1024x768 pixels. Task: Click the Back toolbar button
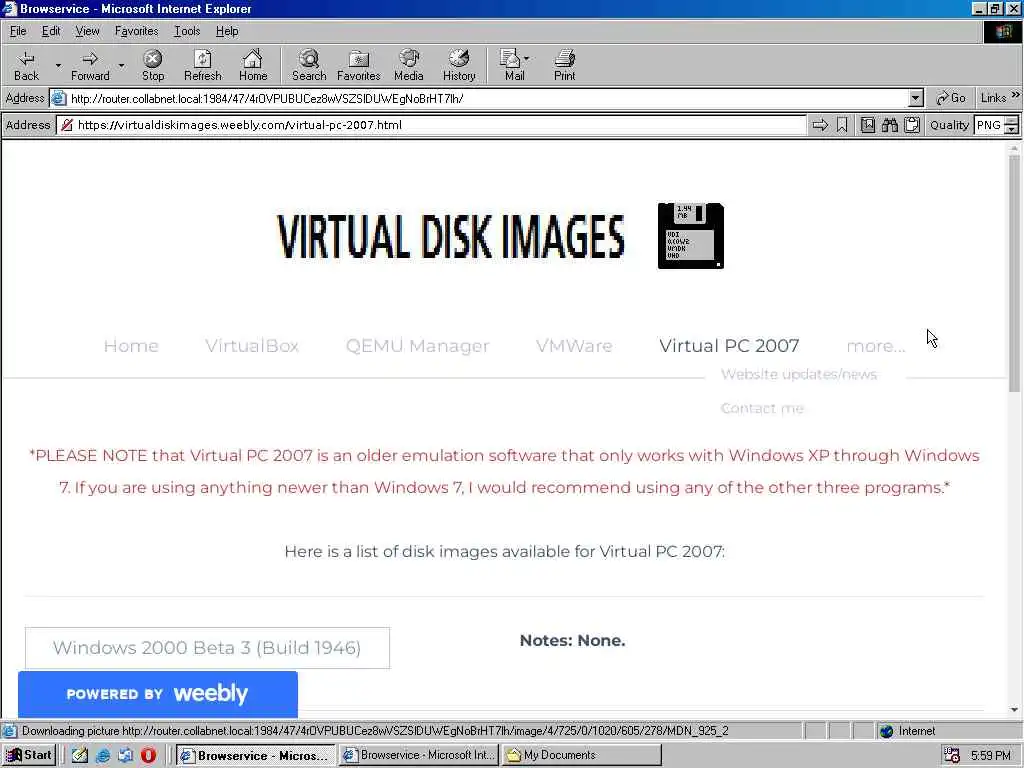[26, 65]
